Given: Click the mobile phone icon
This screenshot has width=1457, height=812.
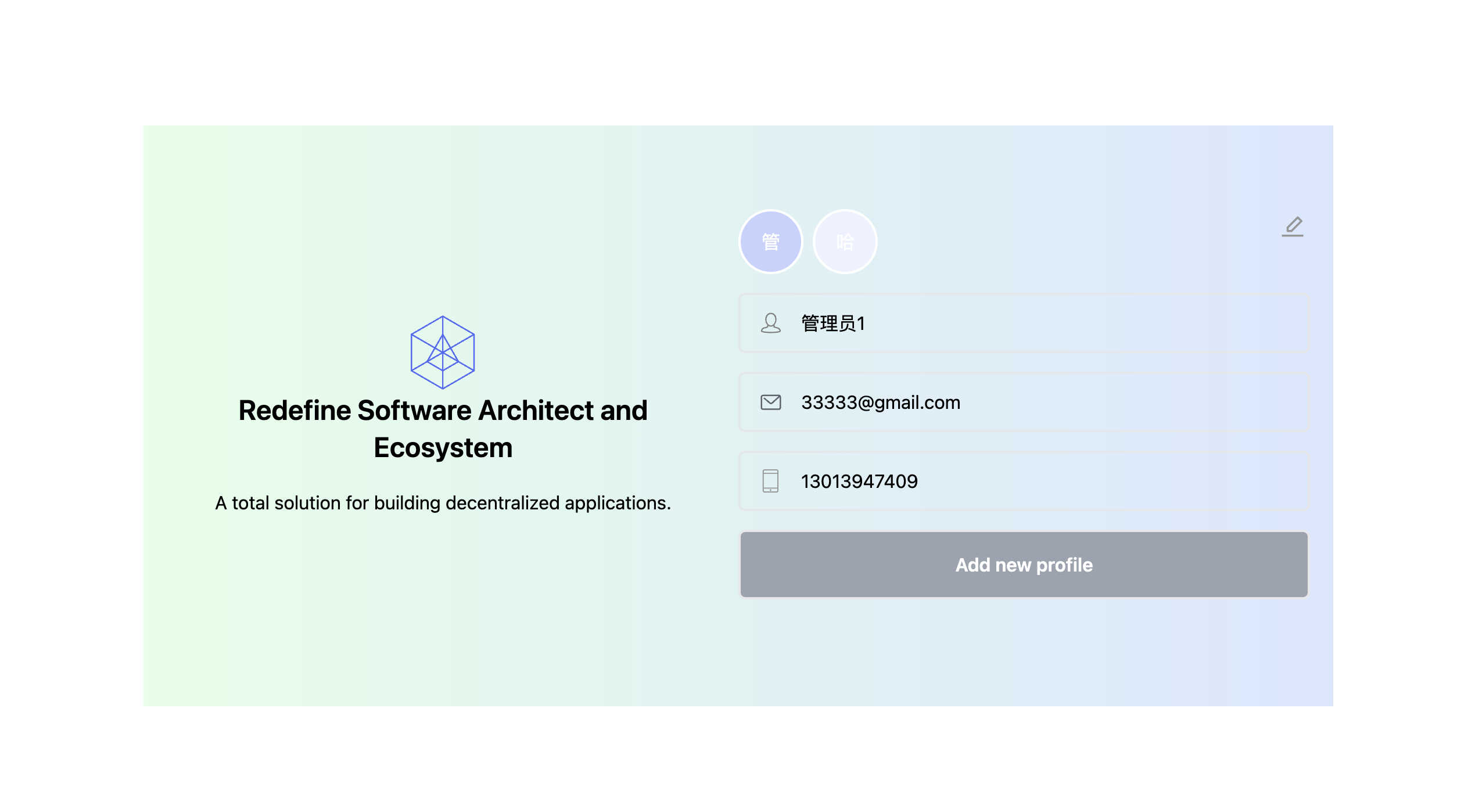Looking at the screenshot, I should pos(770,481).
